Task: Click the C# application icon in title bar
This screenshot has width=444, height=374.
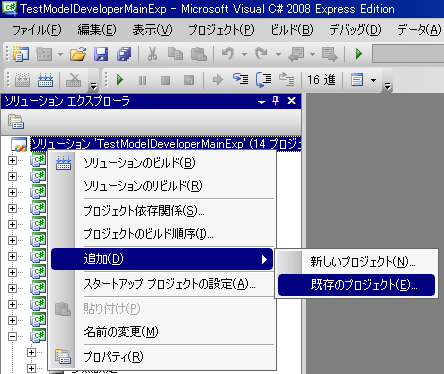Action: click(9, 8)
